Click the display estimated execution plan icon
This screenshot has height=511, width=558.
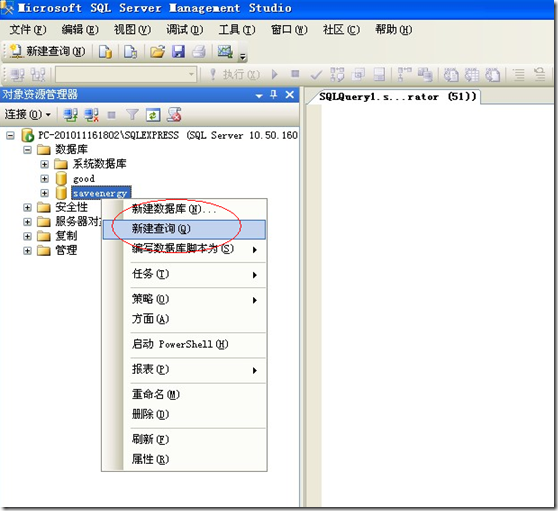coord(337,74)
